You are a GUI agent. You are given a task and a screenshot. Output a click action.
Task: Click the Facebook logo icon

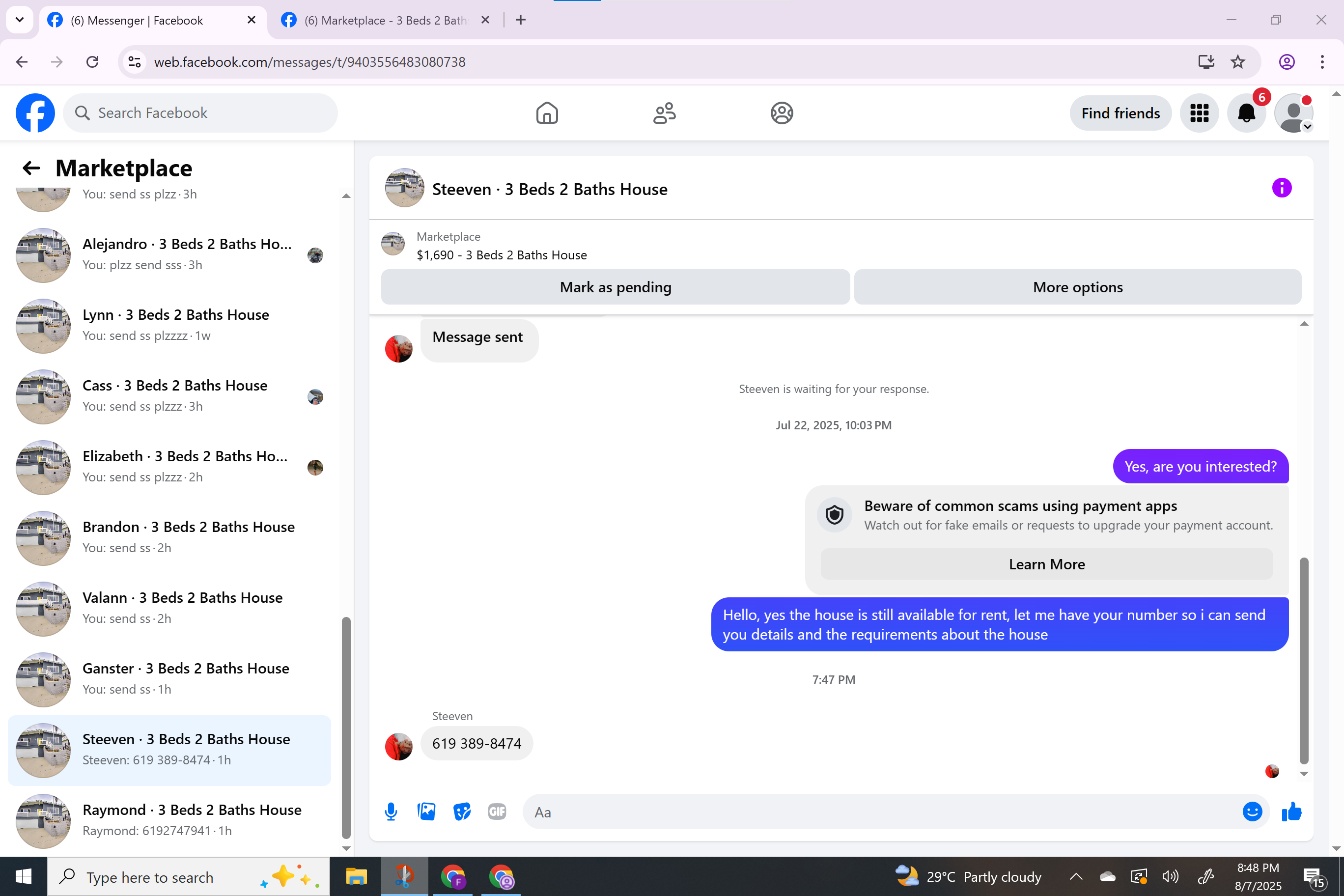coord(35,113)
